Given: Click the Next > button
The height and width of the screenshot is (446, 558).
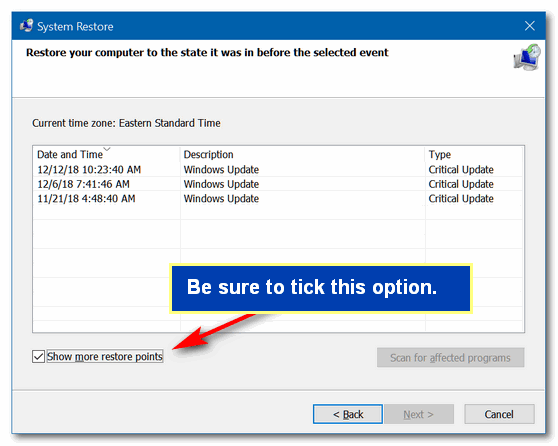Looking at the screenshot, I should (418, 414).
